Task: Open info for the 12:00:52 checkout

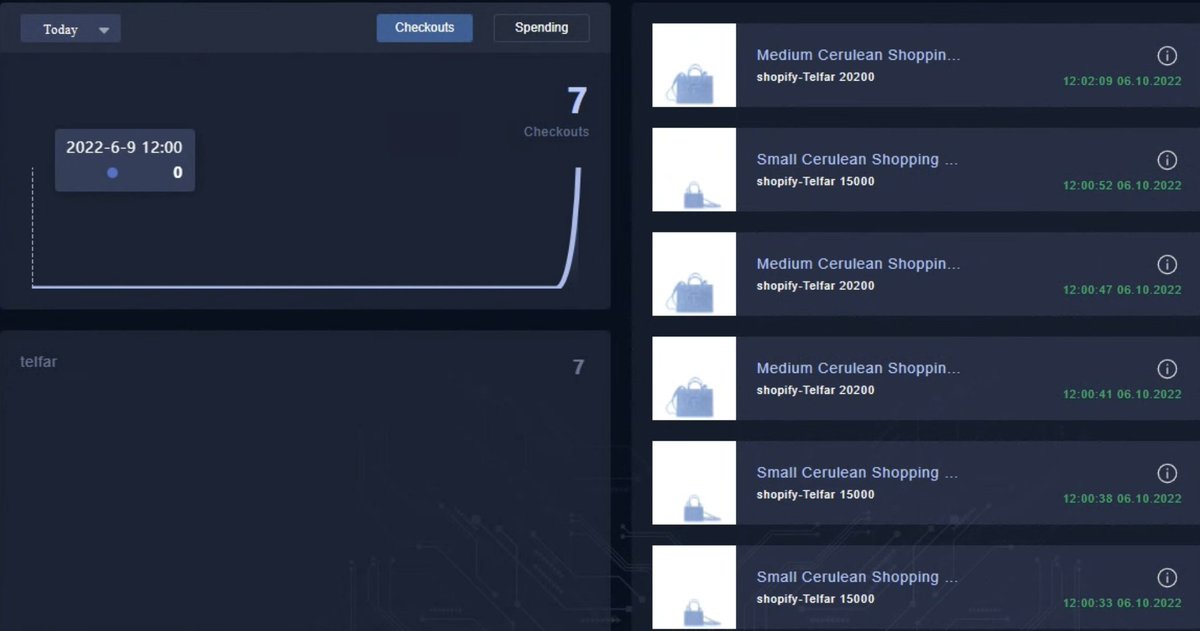Action: click(1166, 160)
